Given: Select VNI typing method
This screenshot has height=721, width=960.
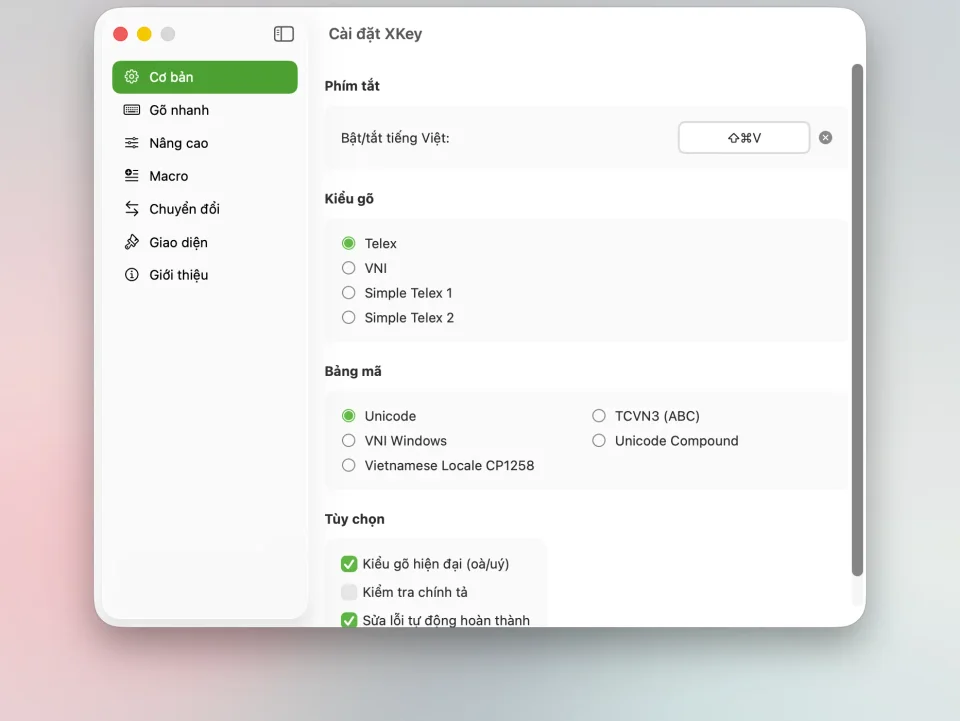Looking at the screenshot, I should point(348,268).
